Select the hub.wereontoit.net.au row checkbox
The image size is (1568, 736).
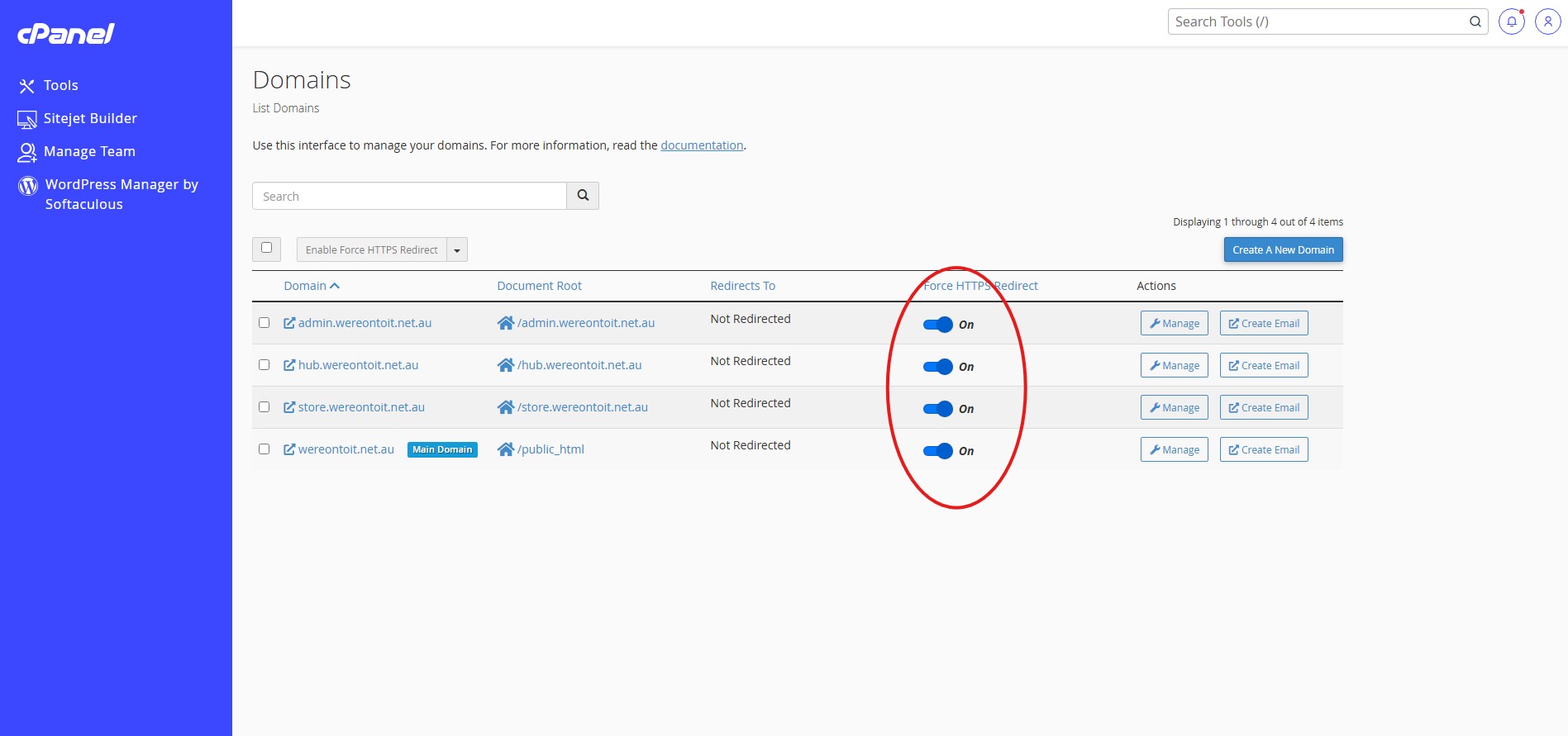(x=265, y=365)
